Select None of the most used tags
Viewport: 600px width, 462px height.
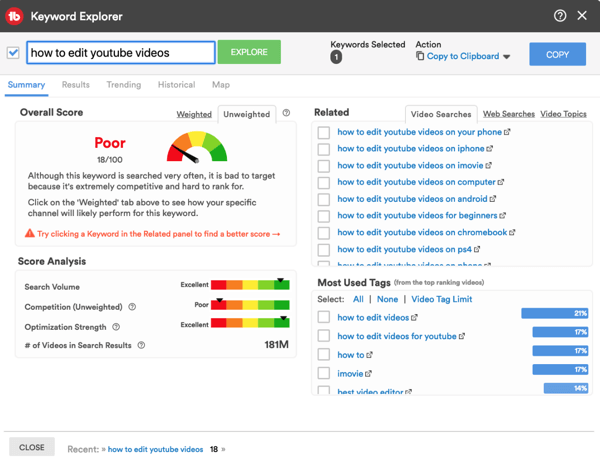tap(387, 299)
